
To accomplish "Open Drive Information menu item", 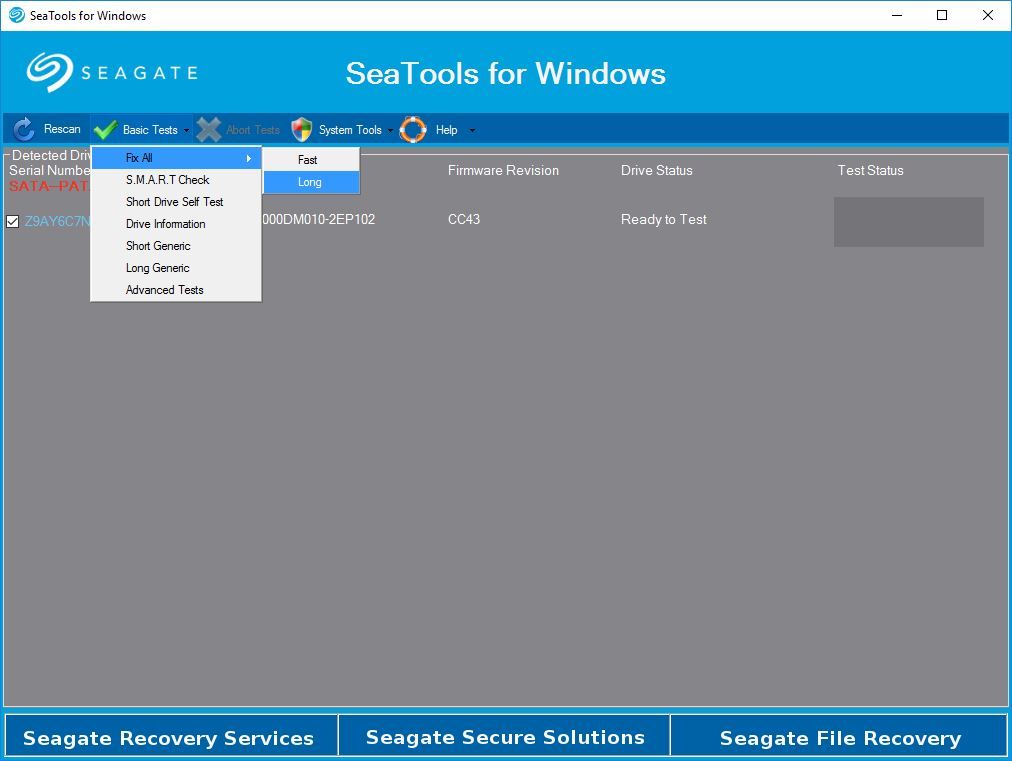I will [176, 224].
